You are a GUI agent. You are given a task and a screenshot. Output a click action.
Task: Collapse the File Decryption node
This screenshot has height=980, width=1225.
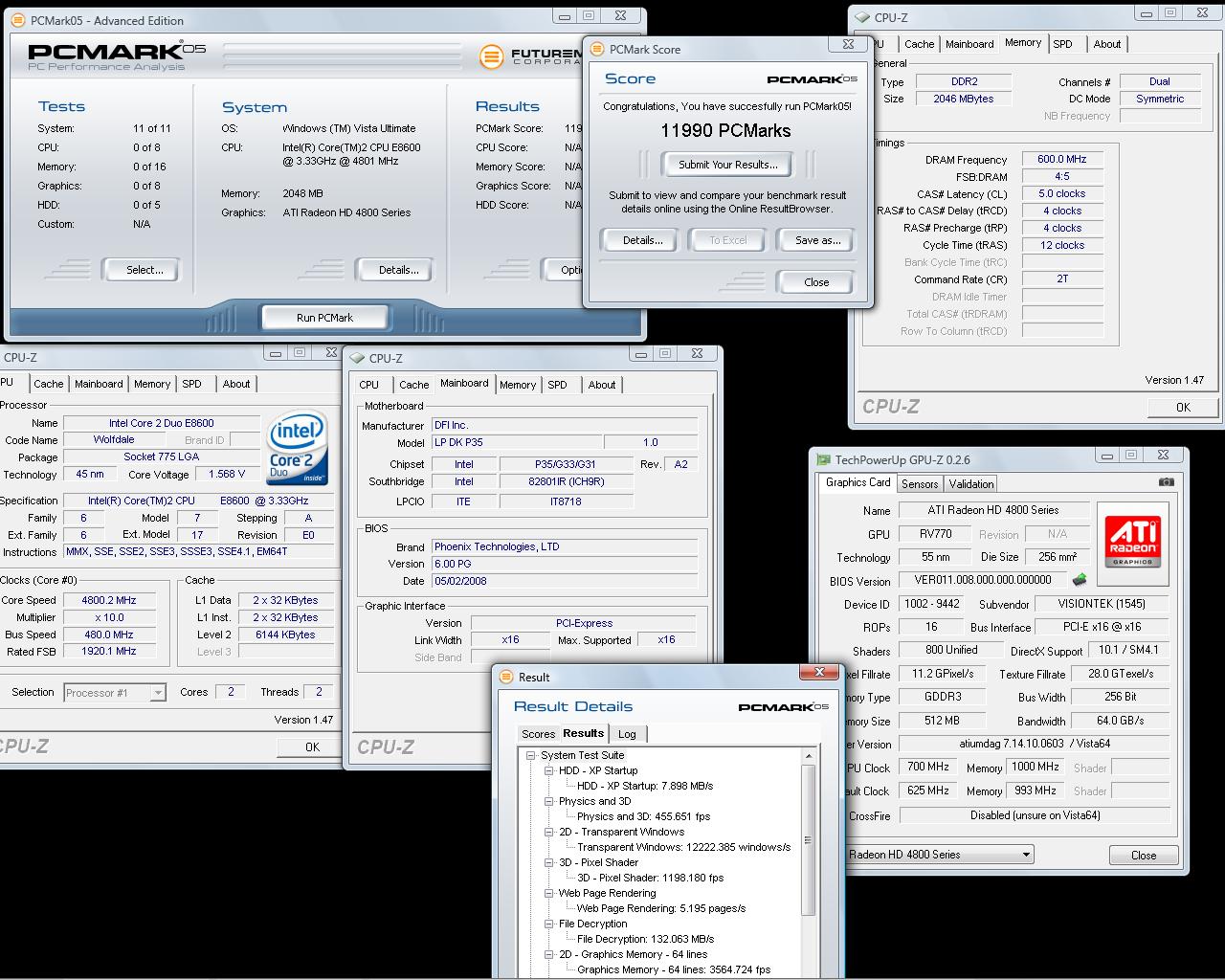pyautogui.click(x=549, y=924)
